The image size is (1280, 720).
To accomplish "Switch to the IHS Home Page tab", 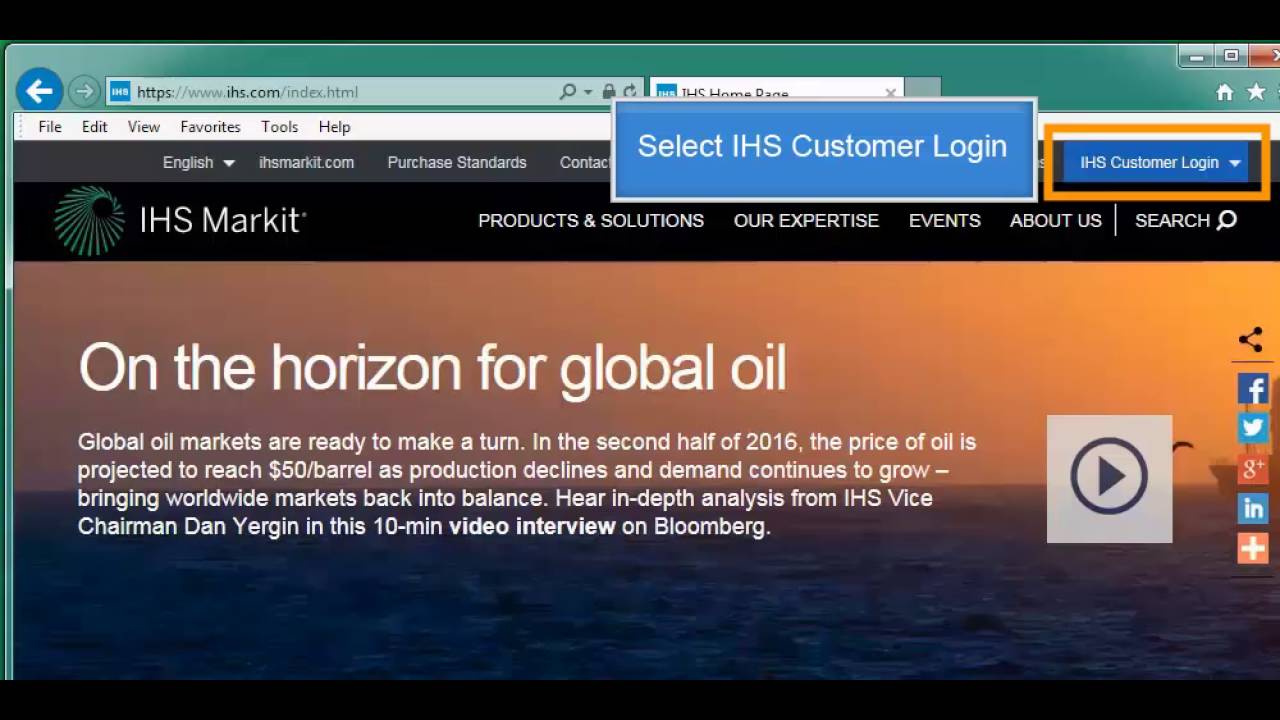I will click(x=776, y=91).
